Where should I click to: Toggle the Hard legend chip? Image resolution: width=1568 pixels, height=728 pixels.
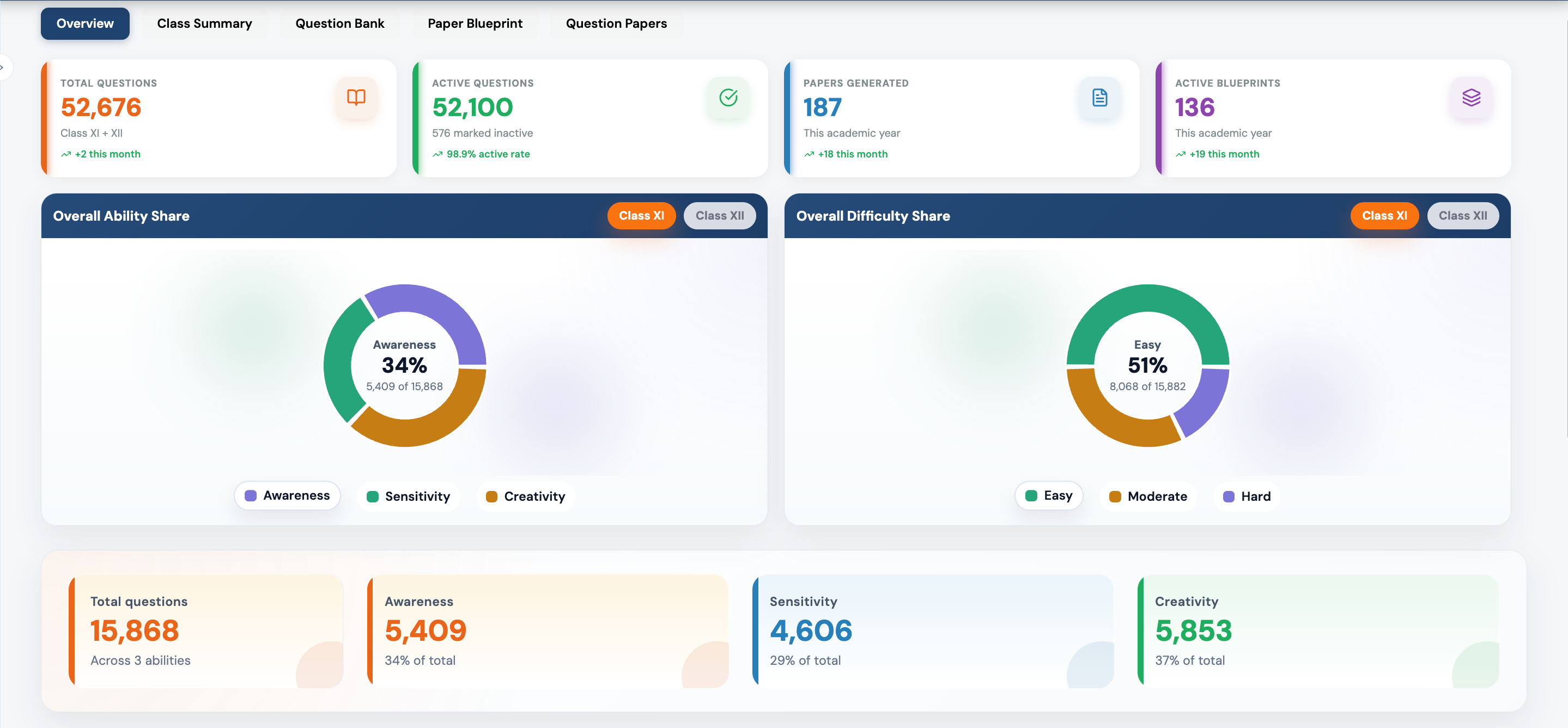[x=1247, y=497]
